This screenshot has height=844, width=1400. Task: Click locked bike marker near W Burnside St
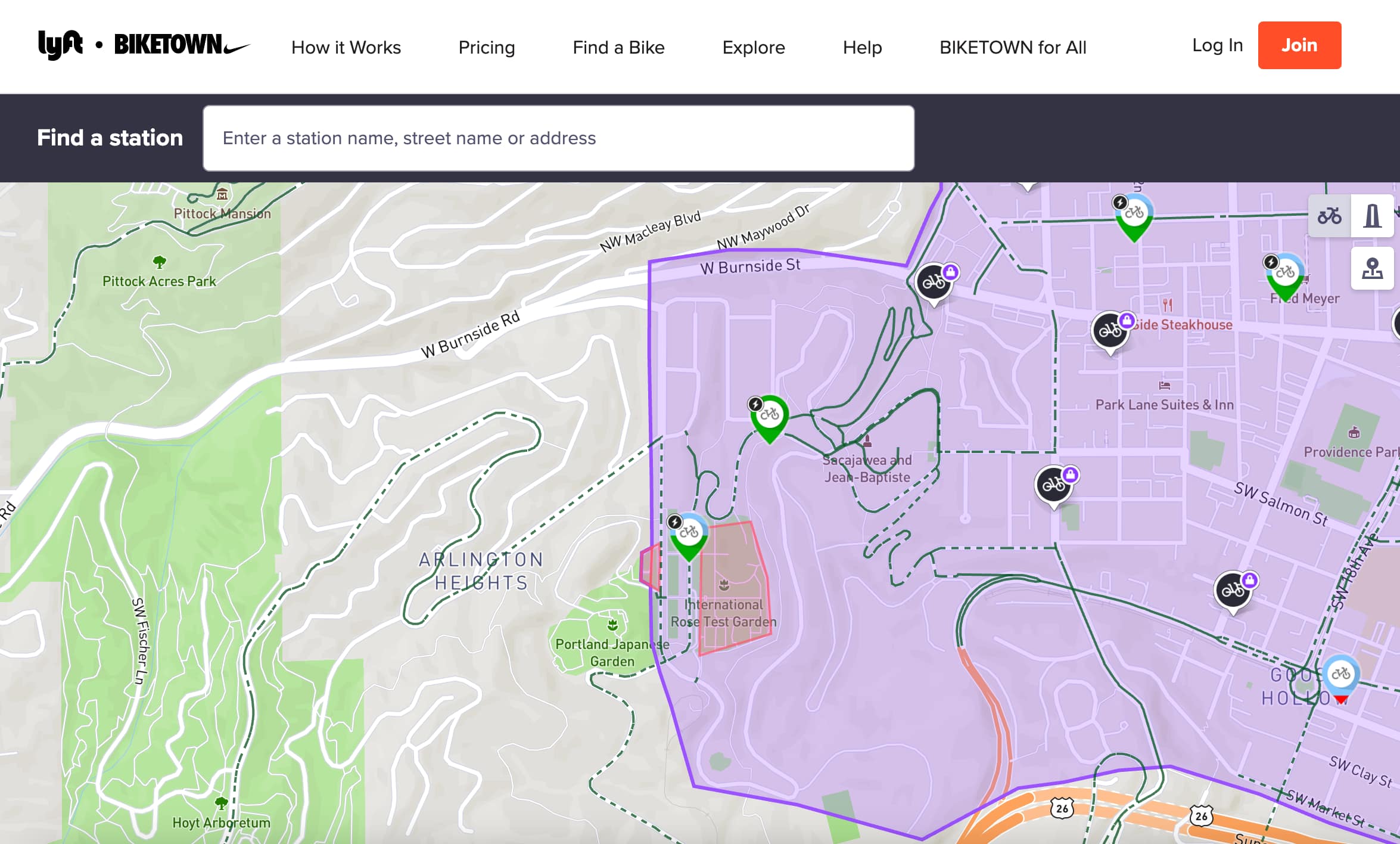click(x=934, y=282)
